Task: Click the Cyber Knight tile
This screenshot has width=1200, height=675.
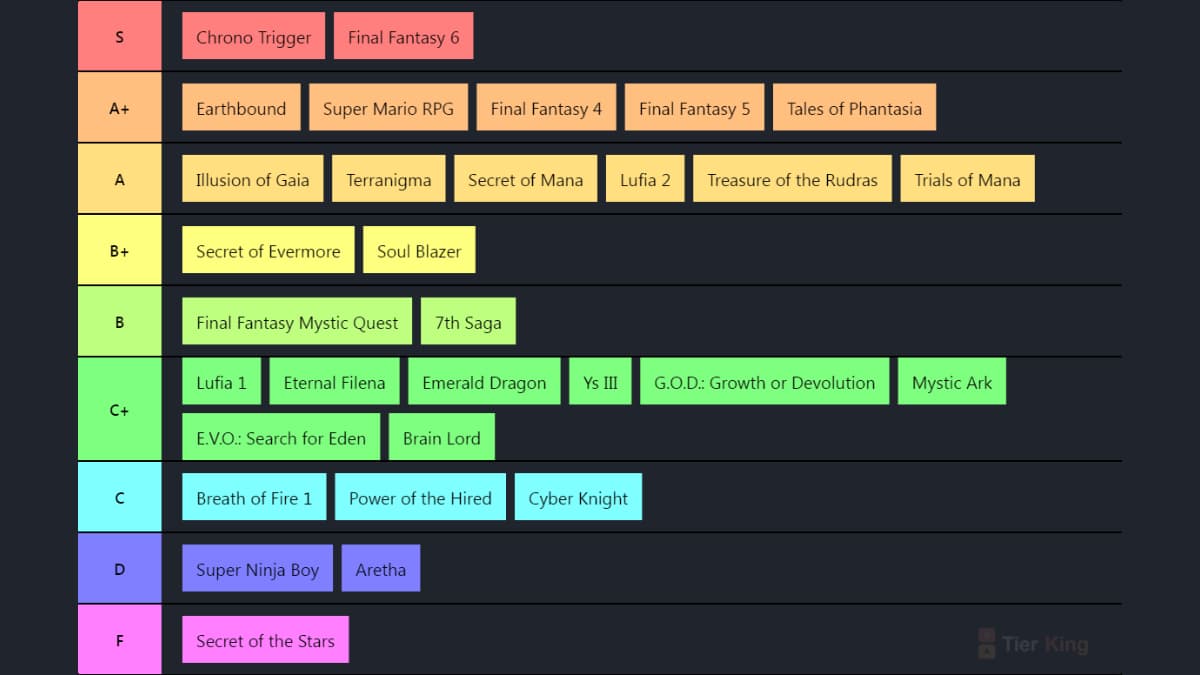Action: point(578,497)
